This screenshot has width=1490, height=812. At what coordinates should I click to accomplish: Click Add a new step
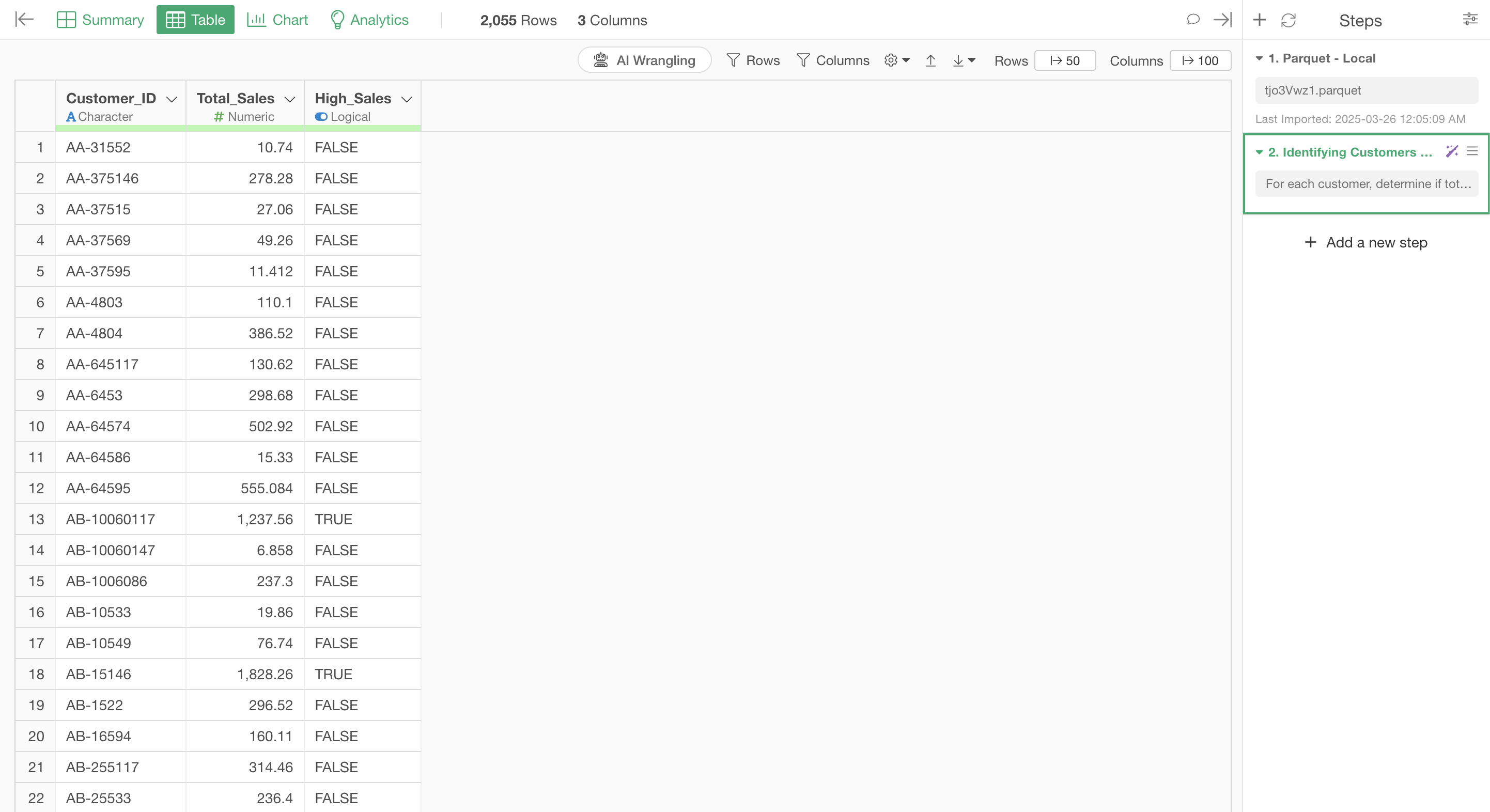1365,242
